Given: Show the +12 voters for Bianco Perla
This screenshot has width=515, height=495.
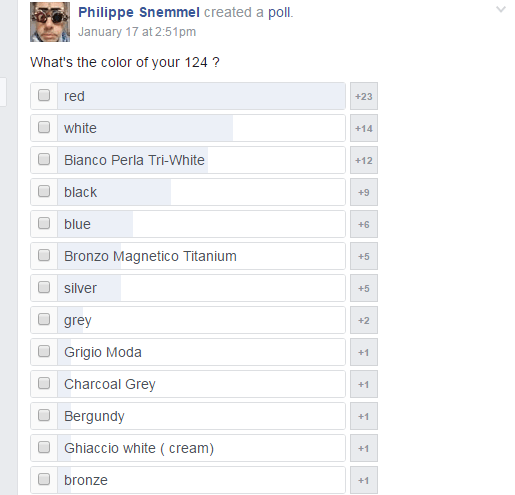Looking at the screenshot, I should 364,160.
